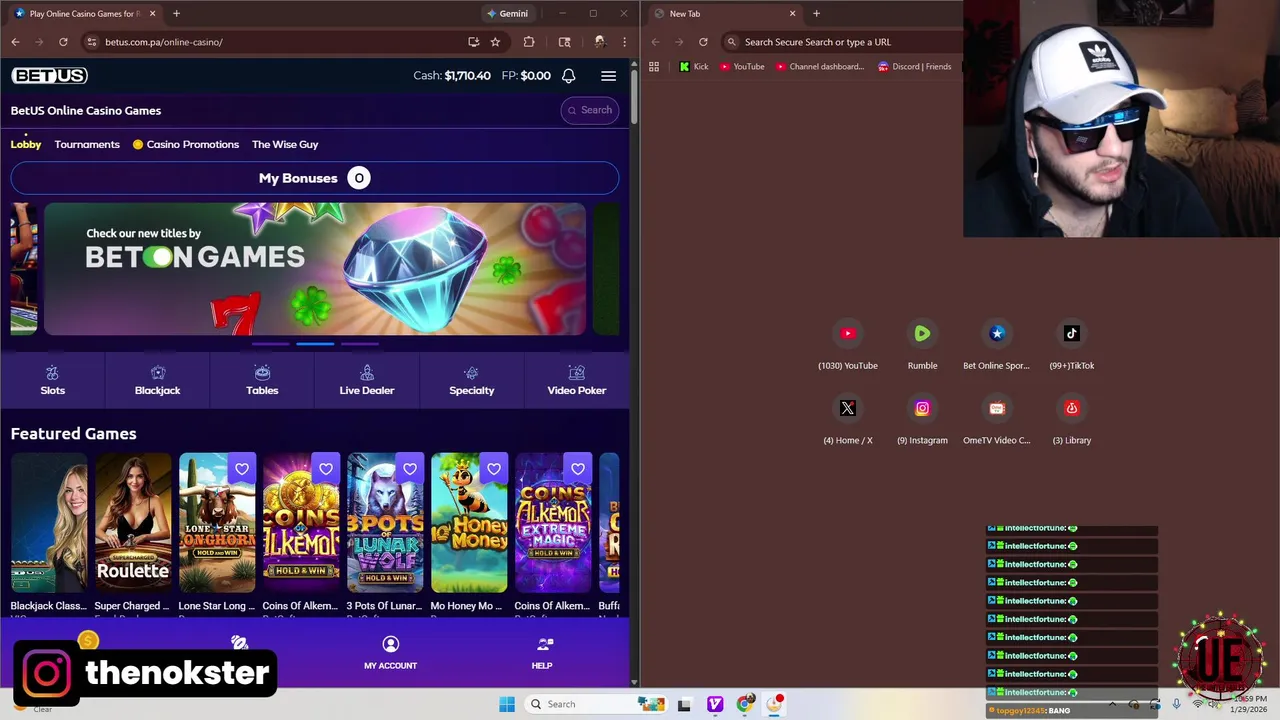
Task: Favorite the first Coins of Alkemor game
Action: 326,469
